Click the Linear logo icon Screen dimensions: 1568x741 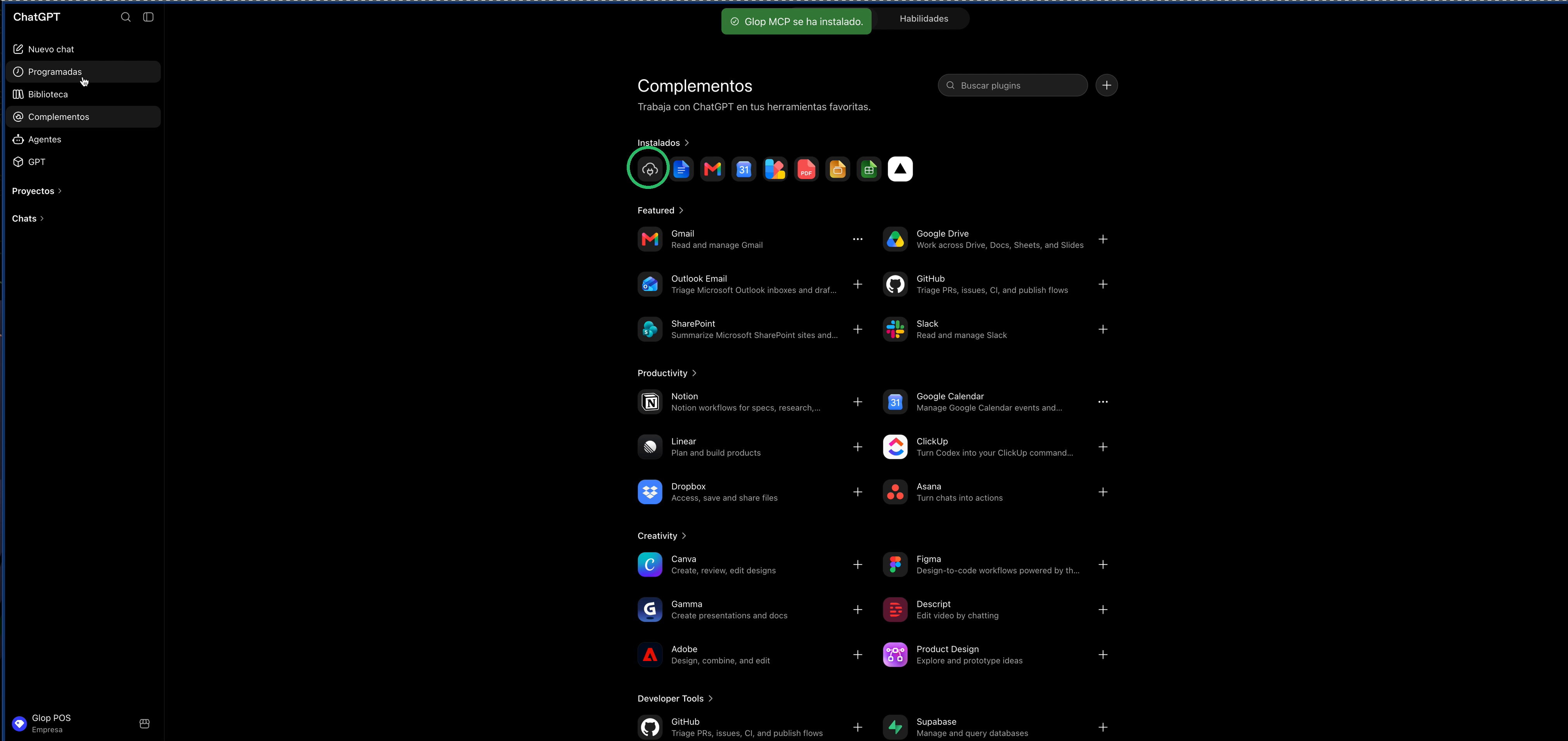[x=650, y=447]
